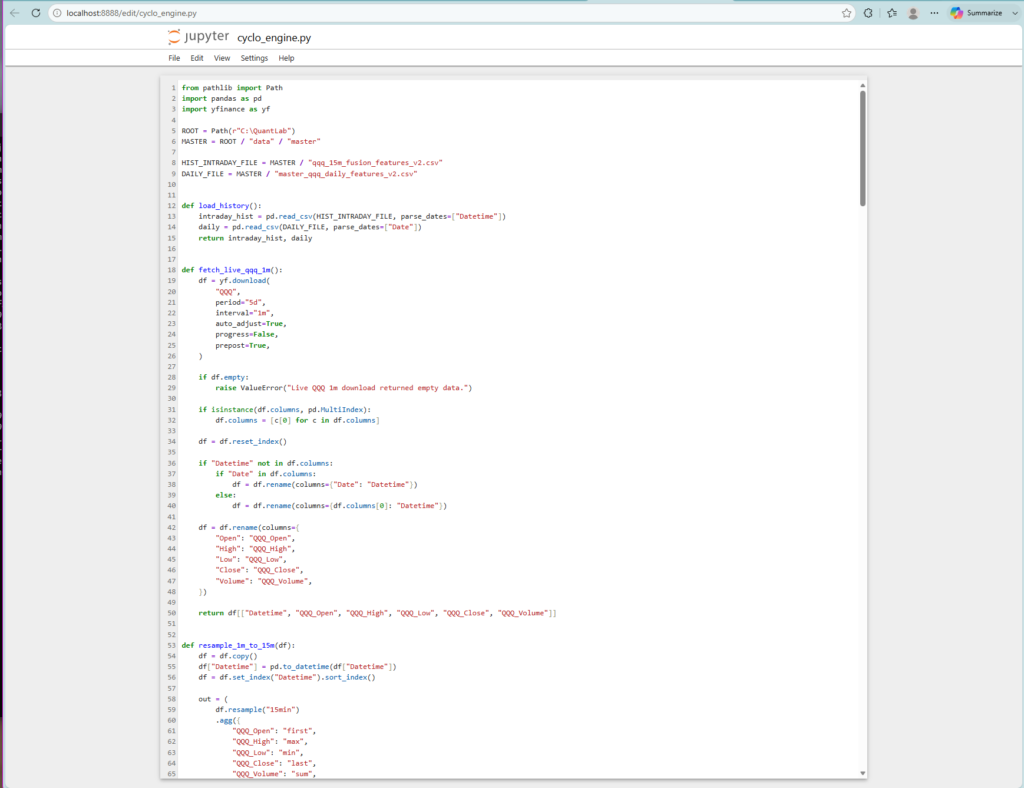Click '"QQQ_High": "max"' aggregation line
The image size is (1024, 788).
(x=270, y=742)
